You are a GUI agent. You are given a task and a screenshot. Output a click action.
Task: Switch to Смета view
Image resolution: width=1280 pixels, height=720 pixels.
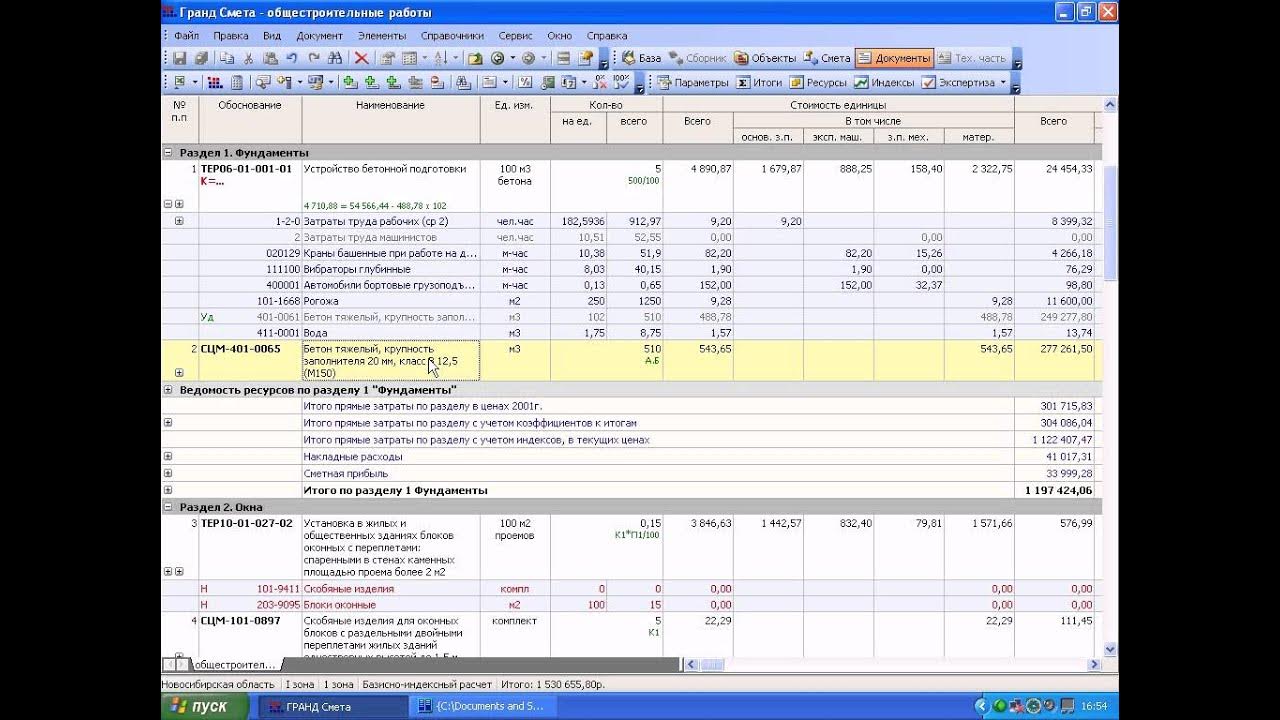click(827, 58)
